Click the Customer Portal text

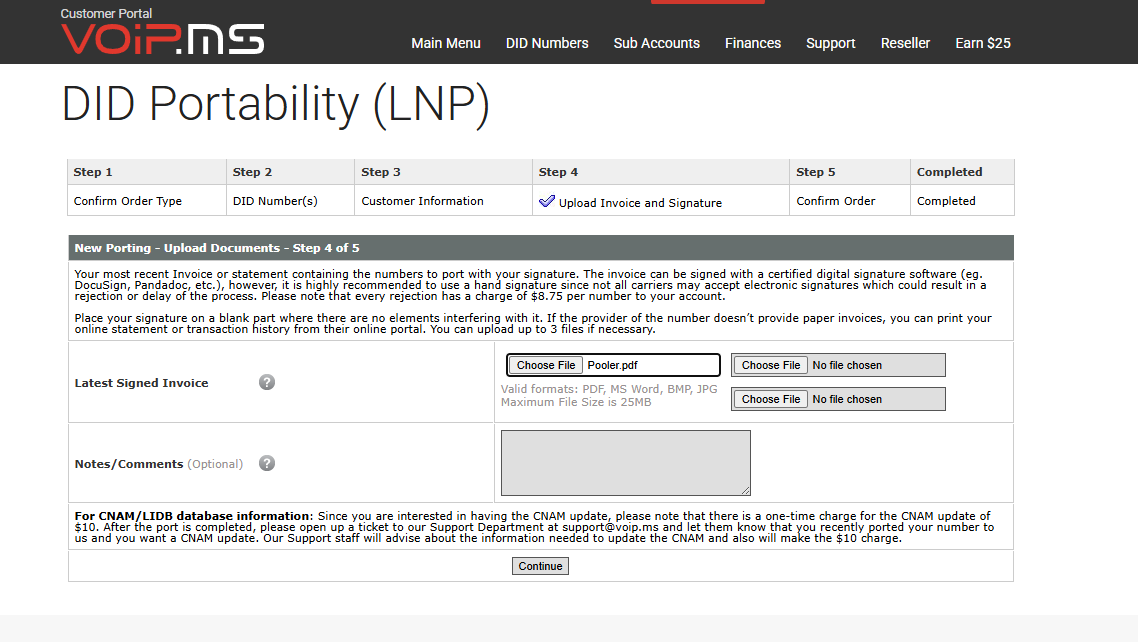(106, 14)
